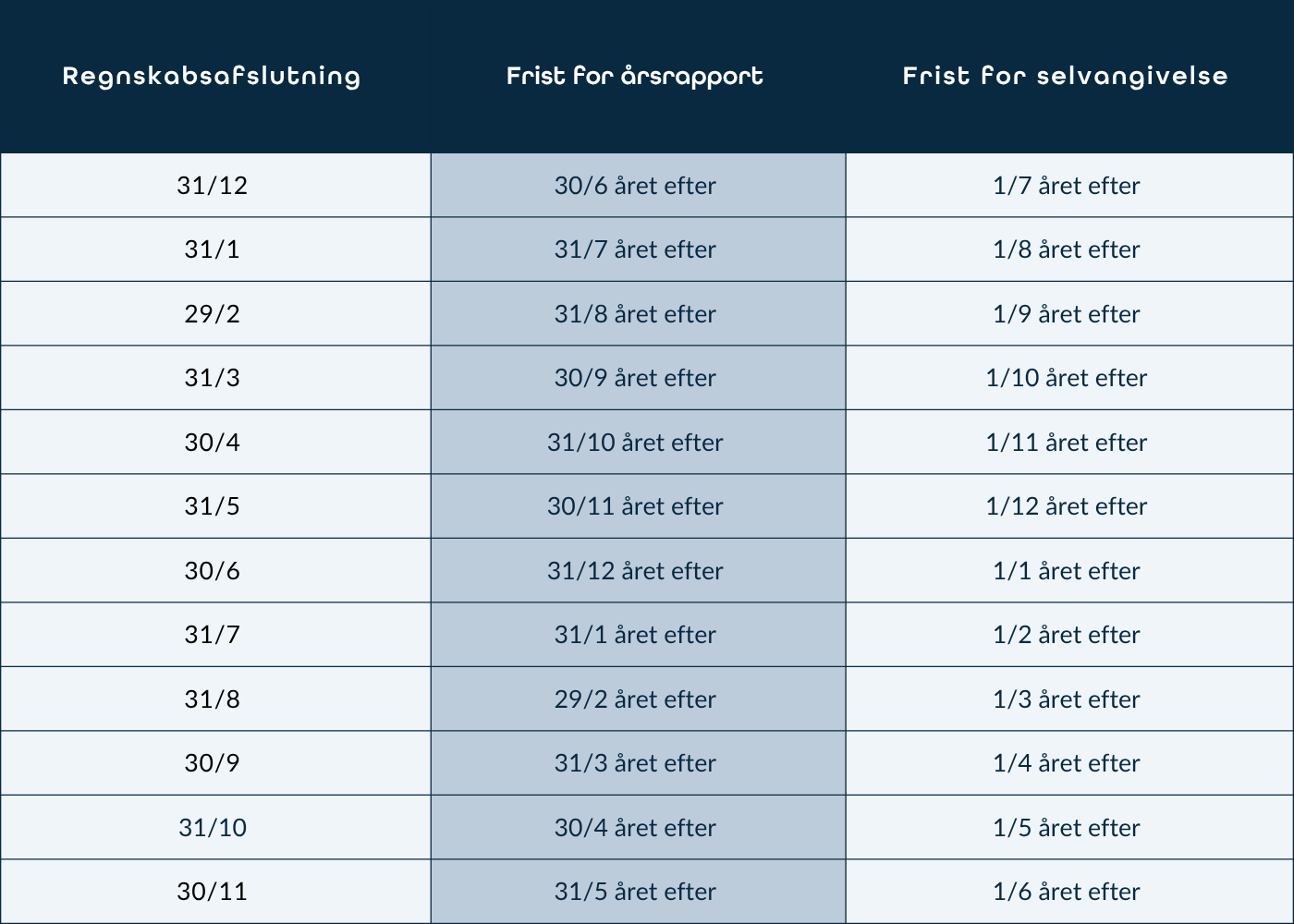The image size is (1294, 924).
Task: Click the 1/10 året efter cell
Action: click(x=1066, y=378)
